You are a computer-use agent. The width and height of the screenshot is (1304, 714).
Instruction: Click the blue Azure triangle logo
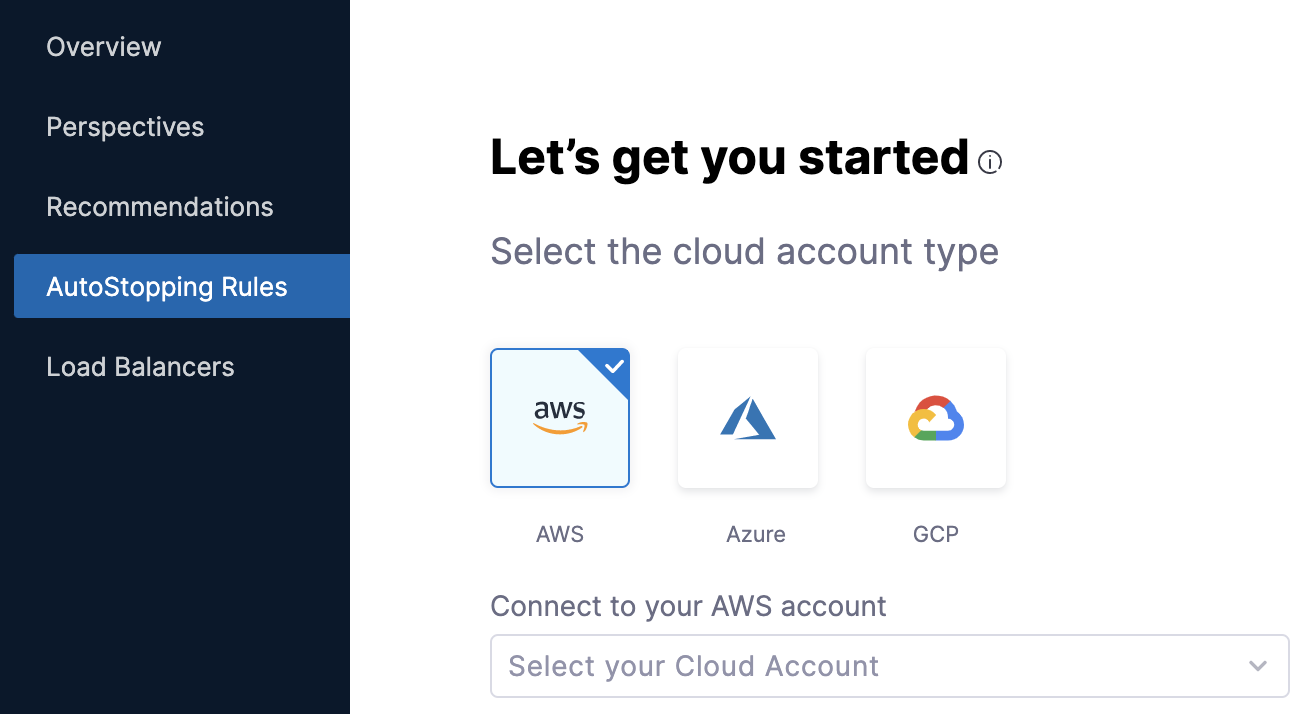(748, 418)
